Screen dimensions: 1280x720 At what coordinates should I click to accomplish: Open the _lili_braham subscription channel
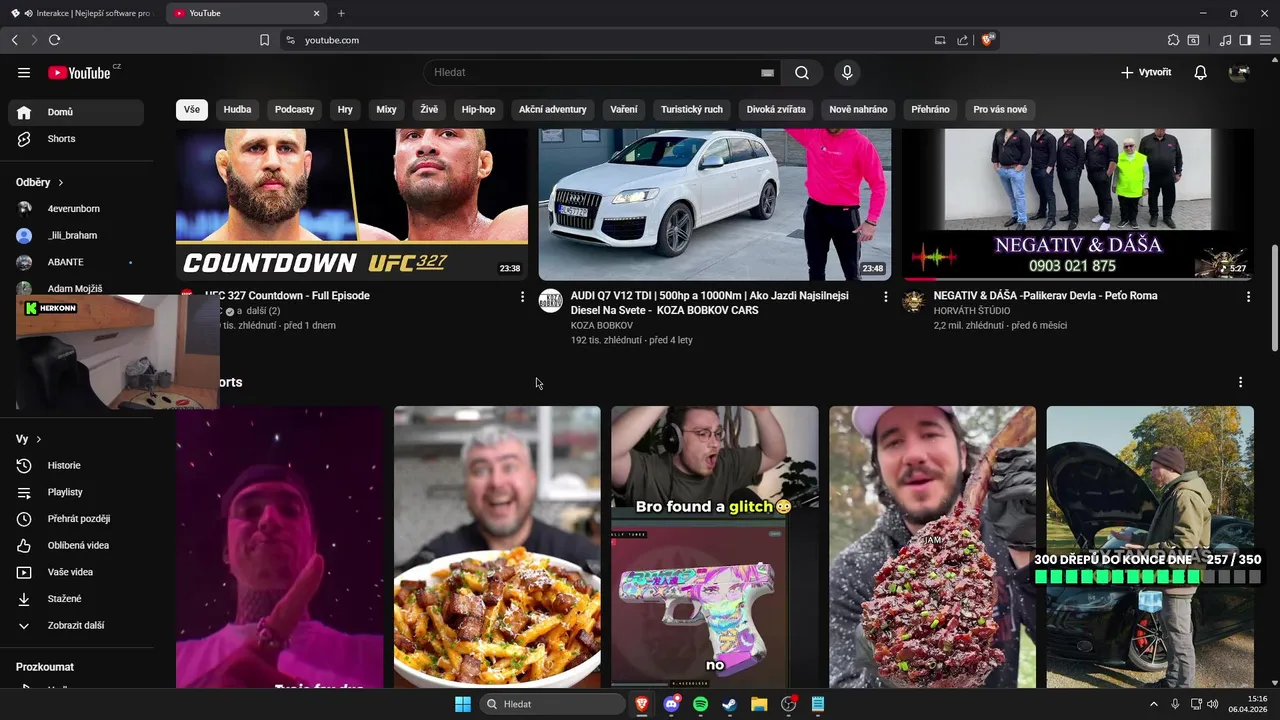click(x=76, y=235)
